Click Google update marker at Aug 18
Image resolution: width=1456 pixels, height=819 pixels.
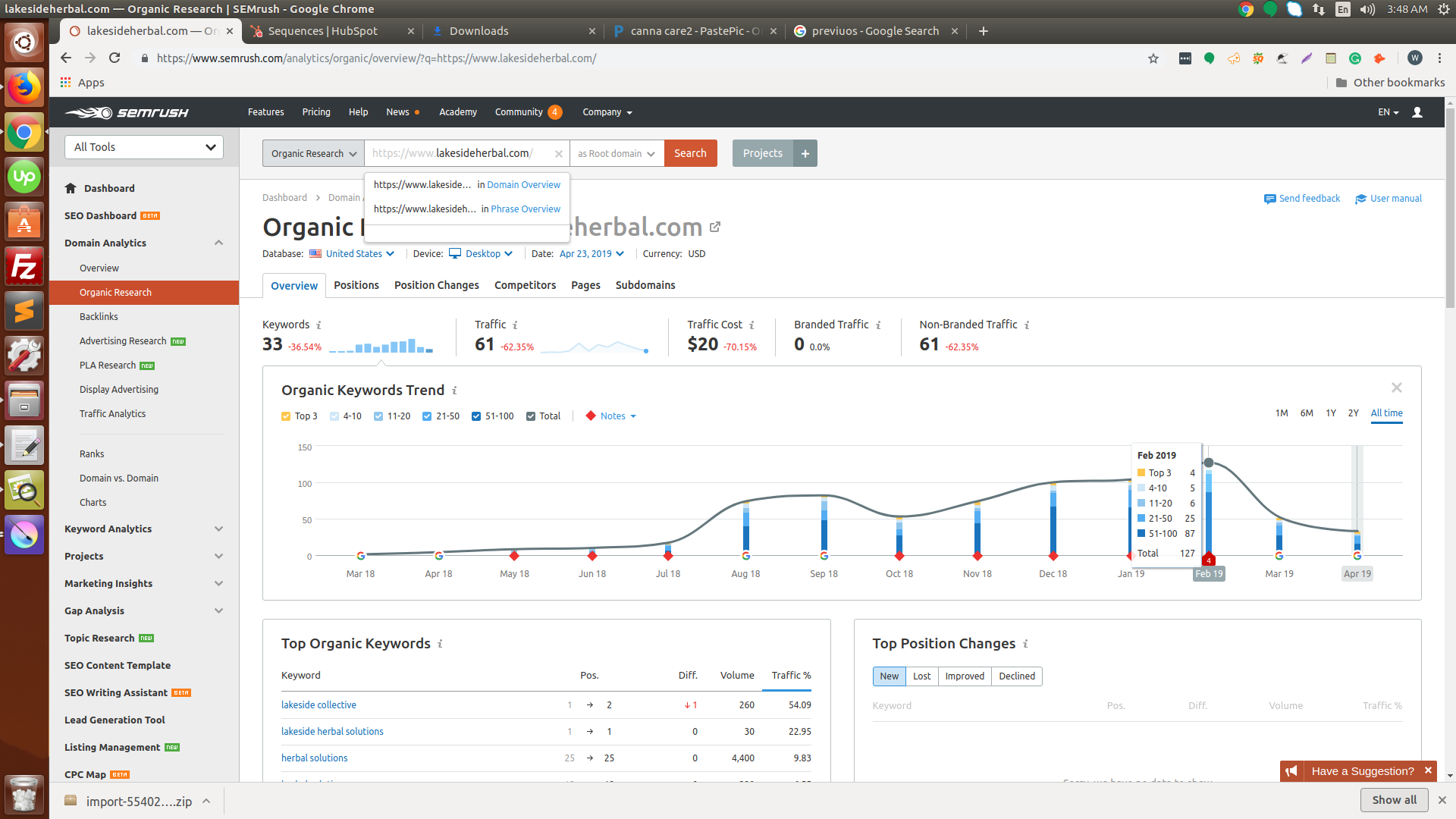(x=745, y=556)
